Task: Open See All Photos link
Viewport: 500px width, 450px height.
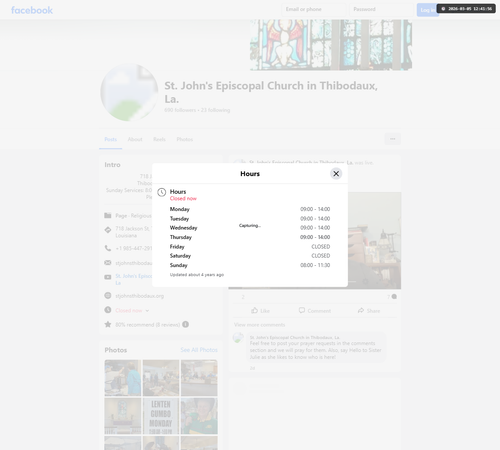Action: click(x=199, y=350)
